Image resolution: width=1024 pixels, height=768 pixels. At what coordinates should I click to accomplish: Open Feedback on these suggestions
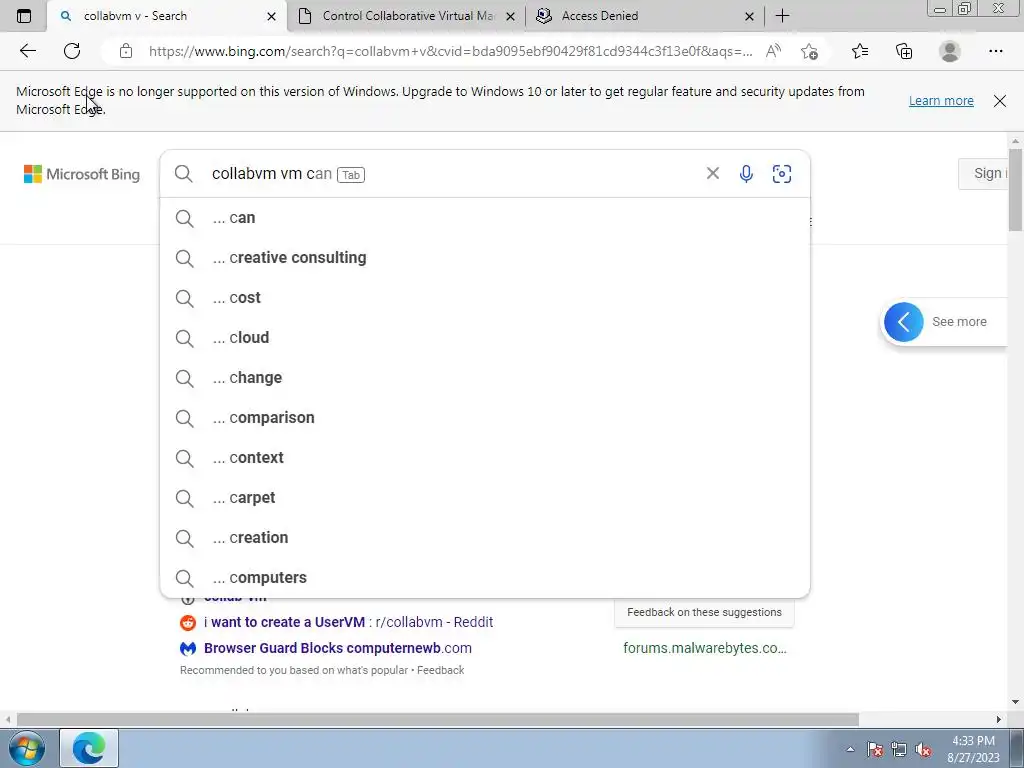coord(704,613)
